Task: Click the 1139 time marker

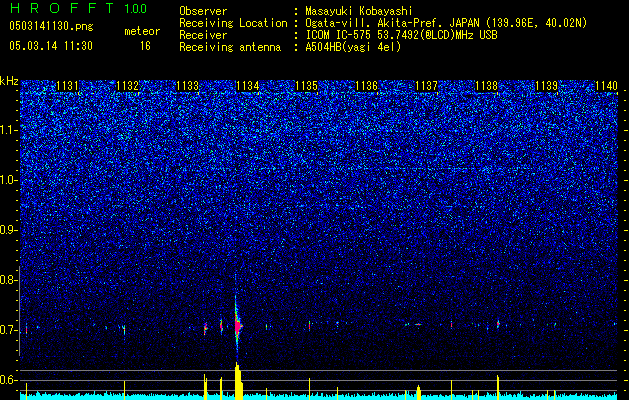Action: pos(547,86)
